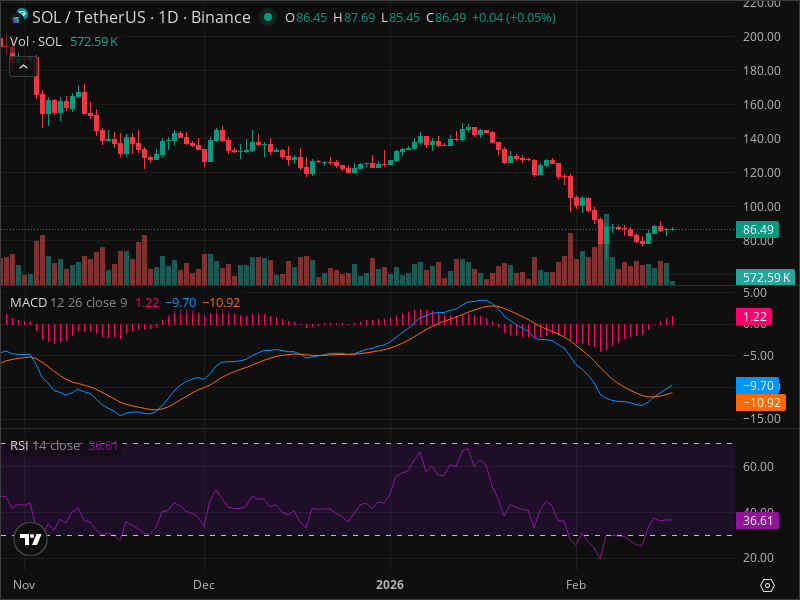
Task: Click the C86.49 close value in header
Action: 446,18
